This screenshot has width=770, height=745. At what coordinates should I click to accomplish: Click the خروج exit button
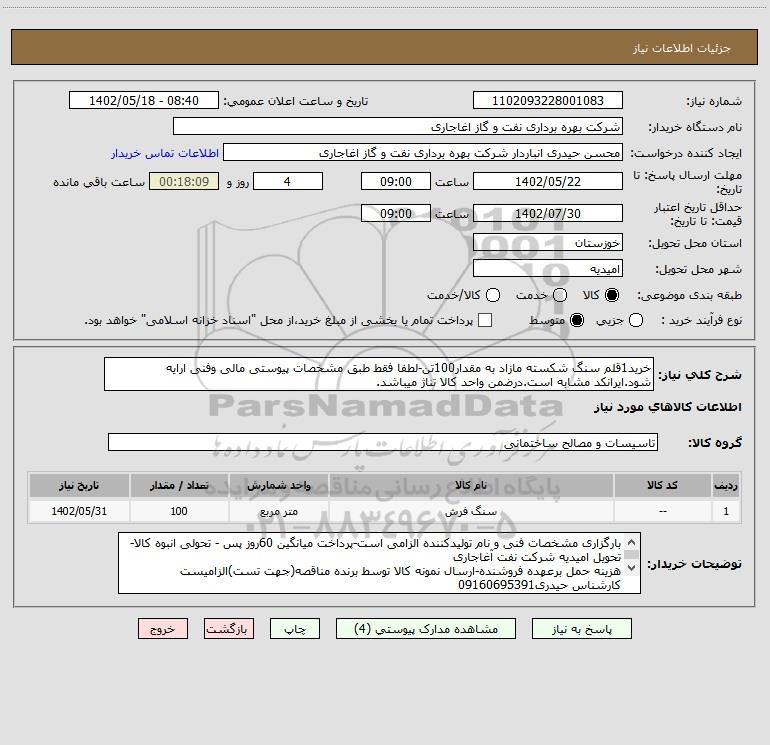tap(163, 629)
